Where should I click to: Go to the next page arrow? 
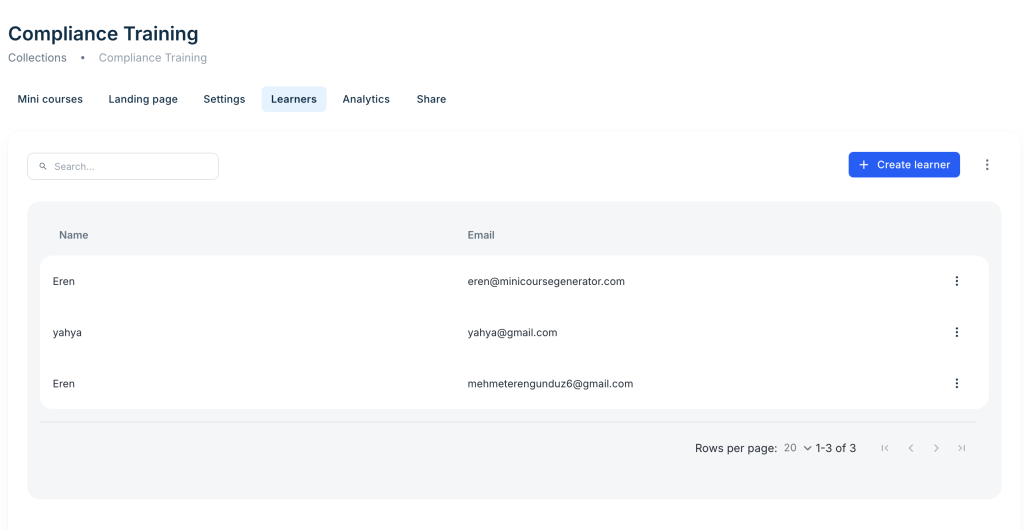[936, 448]
